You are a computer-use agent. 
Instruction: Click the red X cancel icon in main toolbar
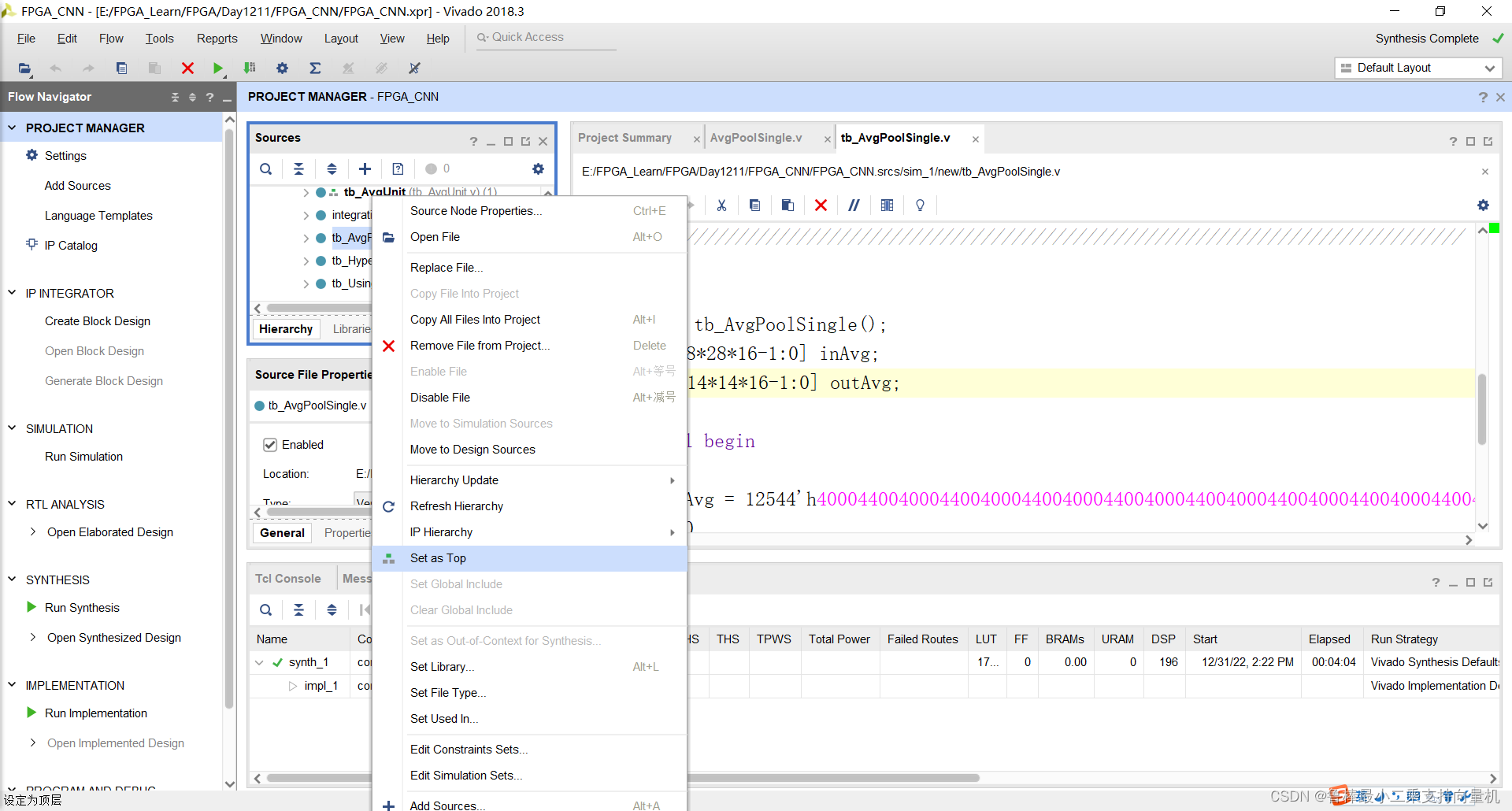[187, 69]
